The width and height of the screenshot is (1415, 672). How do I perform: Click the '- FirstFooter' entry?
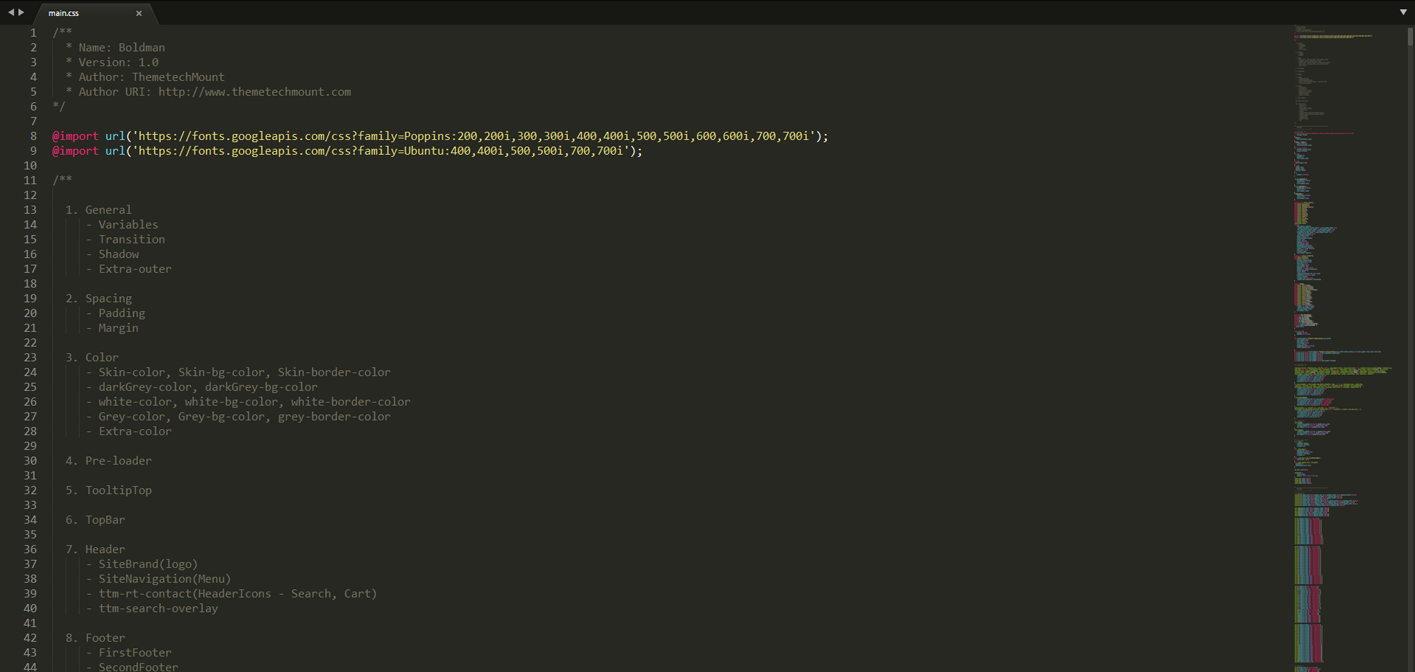[x=128, y=652]
